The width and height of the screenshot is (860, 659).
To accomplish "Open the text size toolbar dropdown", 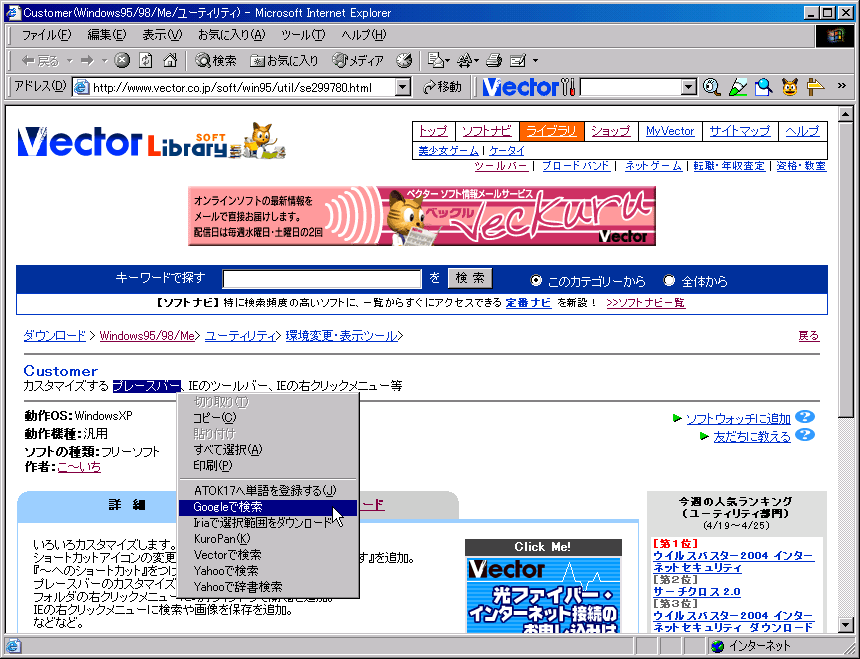I will click(x=477, y=60).
